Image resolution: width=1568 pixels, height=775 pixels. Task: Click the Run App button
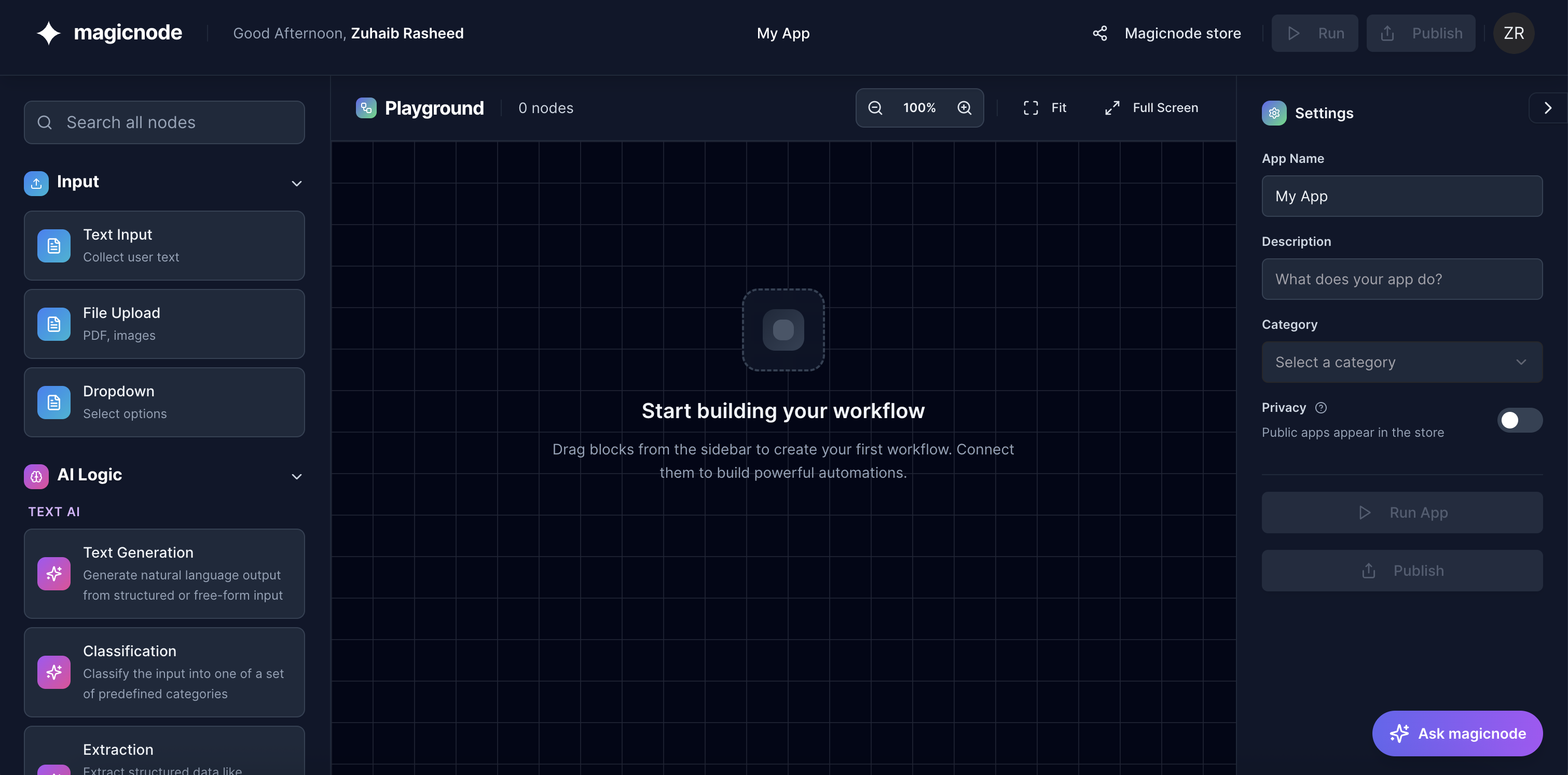click(1402, 513)
